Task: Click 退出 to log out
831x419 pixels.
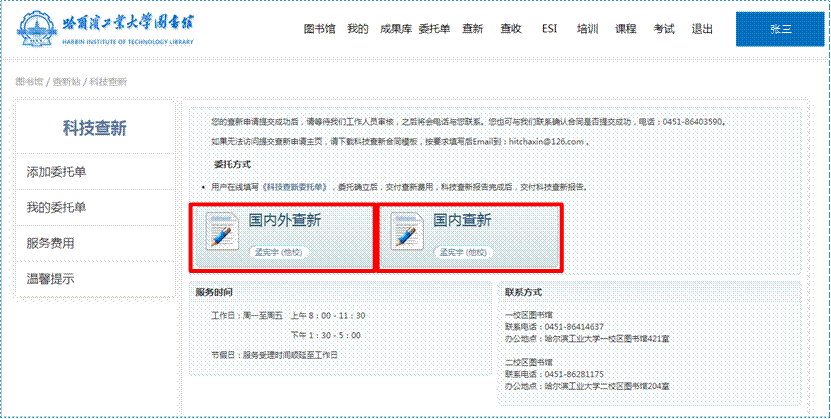Action: 702,29
